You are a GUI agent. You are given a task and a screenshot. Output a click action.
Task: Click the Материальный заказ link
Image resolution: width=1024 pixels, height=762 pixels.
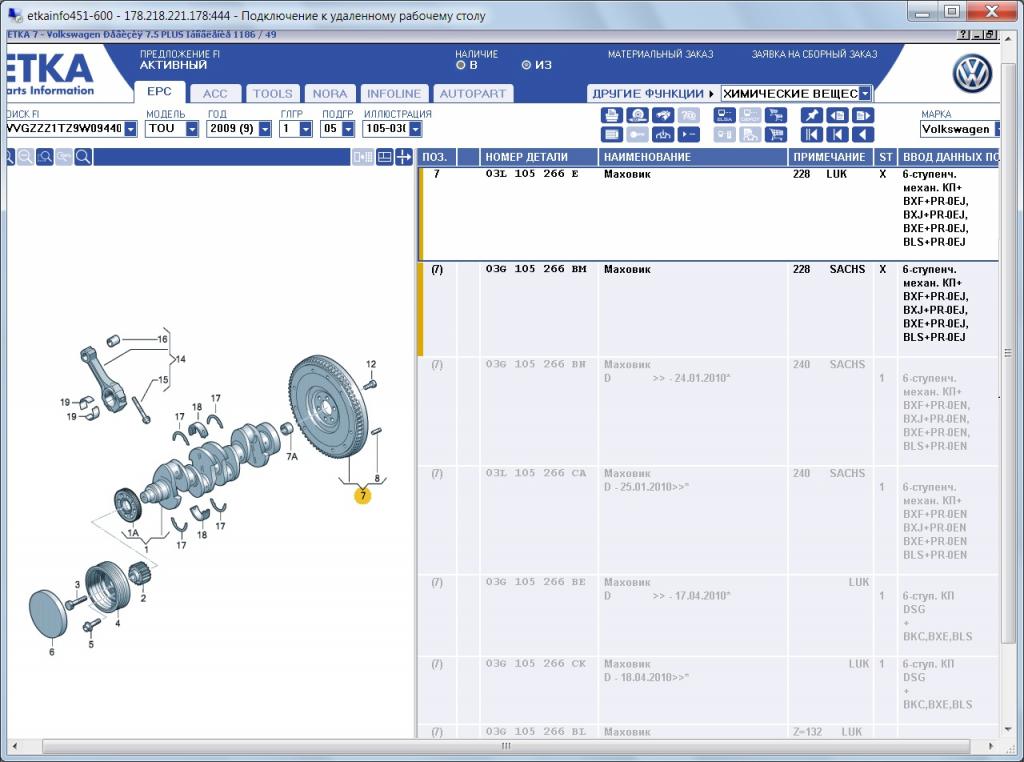point(660,54)
